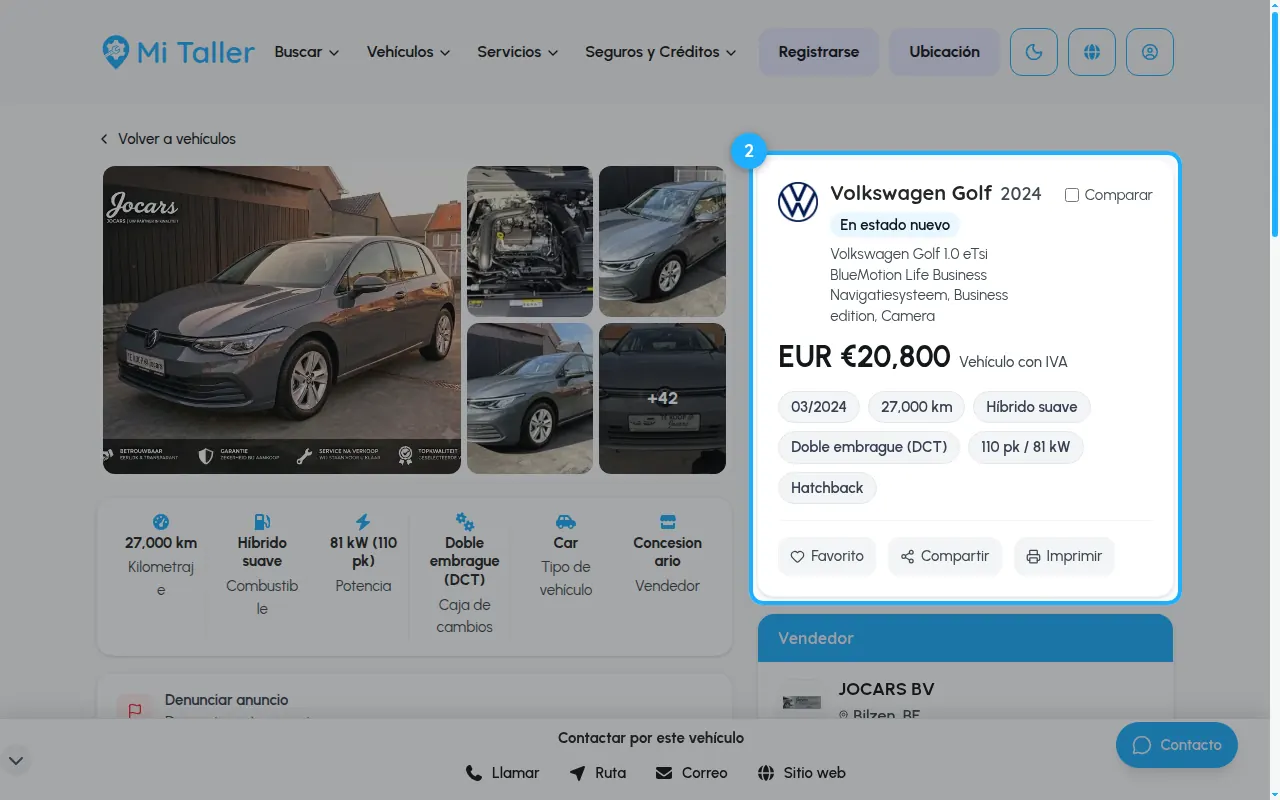Toggle dark mode with the moon icon
Image resolution: width=1280 pixels, height=800 pixels.
(x=1034, y=52)
